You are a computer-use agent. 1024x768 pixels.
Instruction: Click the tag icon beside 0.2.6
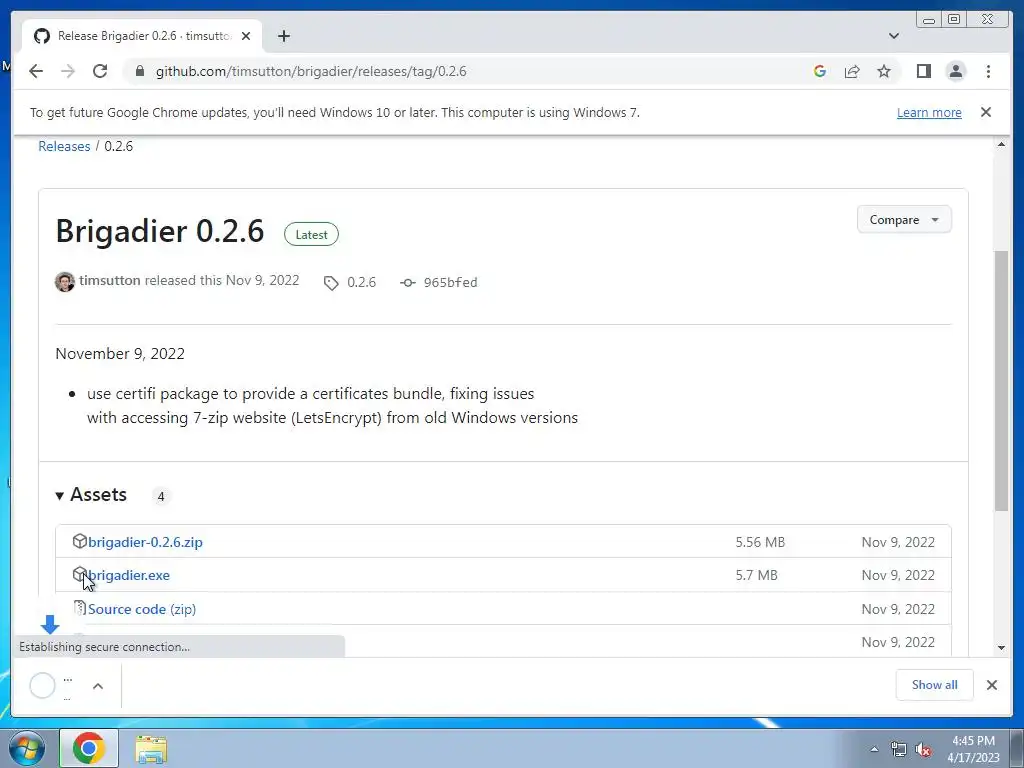pyautogui.click(x=331, y=283)
